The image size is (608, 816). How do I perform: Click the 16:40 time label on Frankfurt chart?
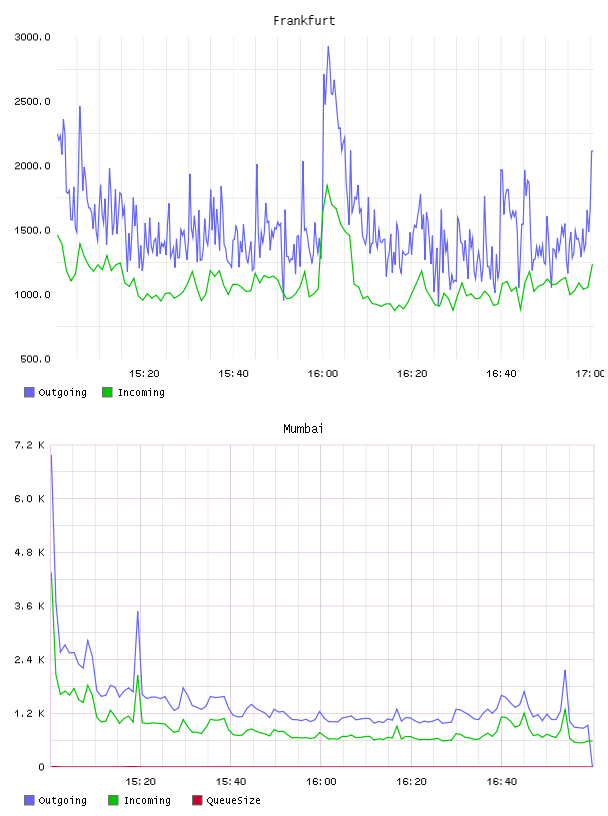tap(501, 374)
